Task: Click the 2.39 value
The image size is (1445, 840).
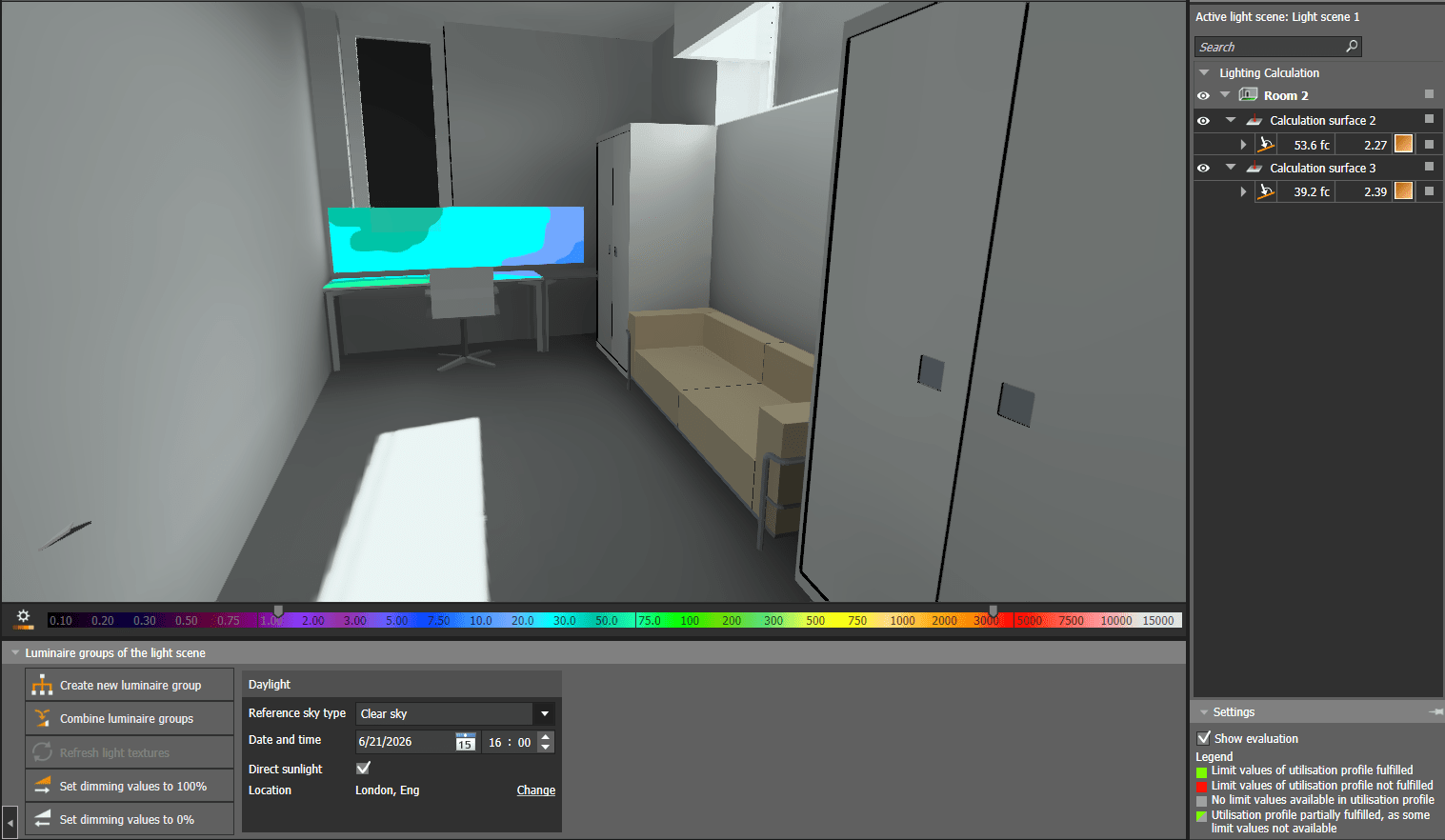Action: (1375, 192)
